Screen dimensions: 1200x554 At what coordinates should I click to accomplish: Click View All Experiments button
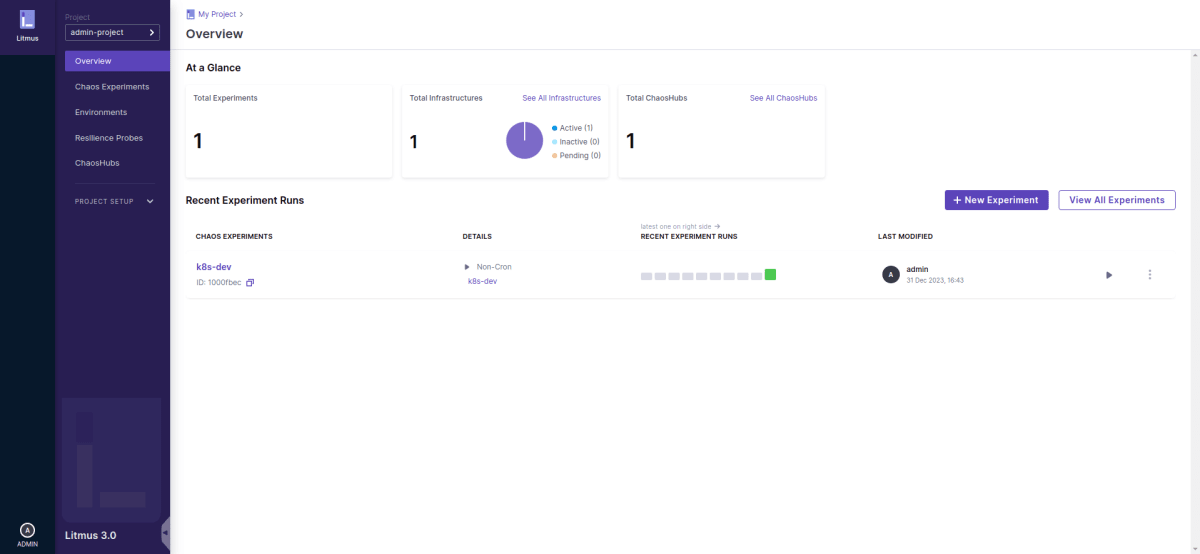coord(1117,200)
